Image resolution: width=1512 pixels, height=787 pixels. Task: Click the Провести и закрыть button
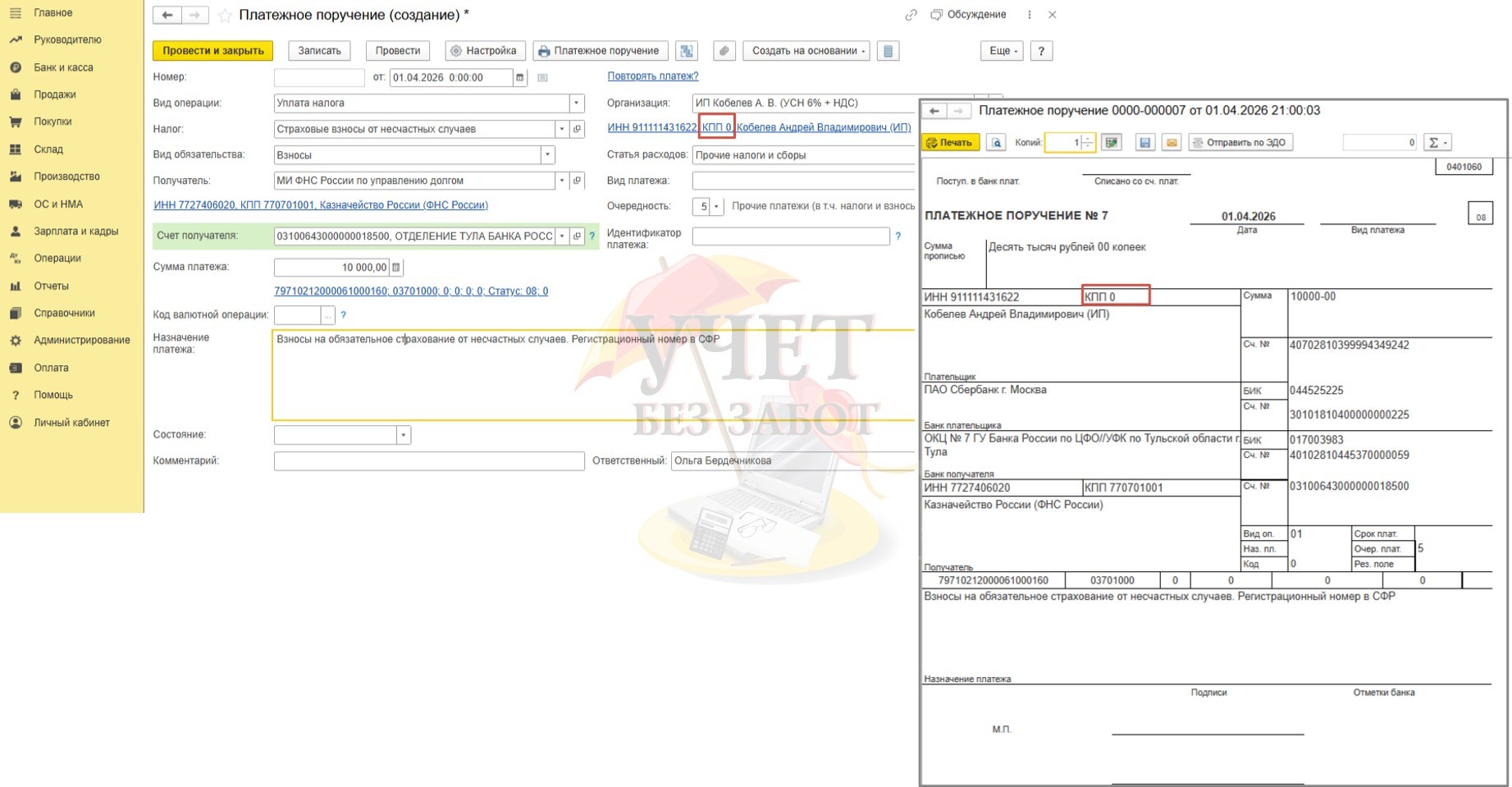pos(212,51)
